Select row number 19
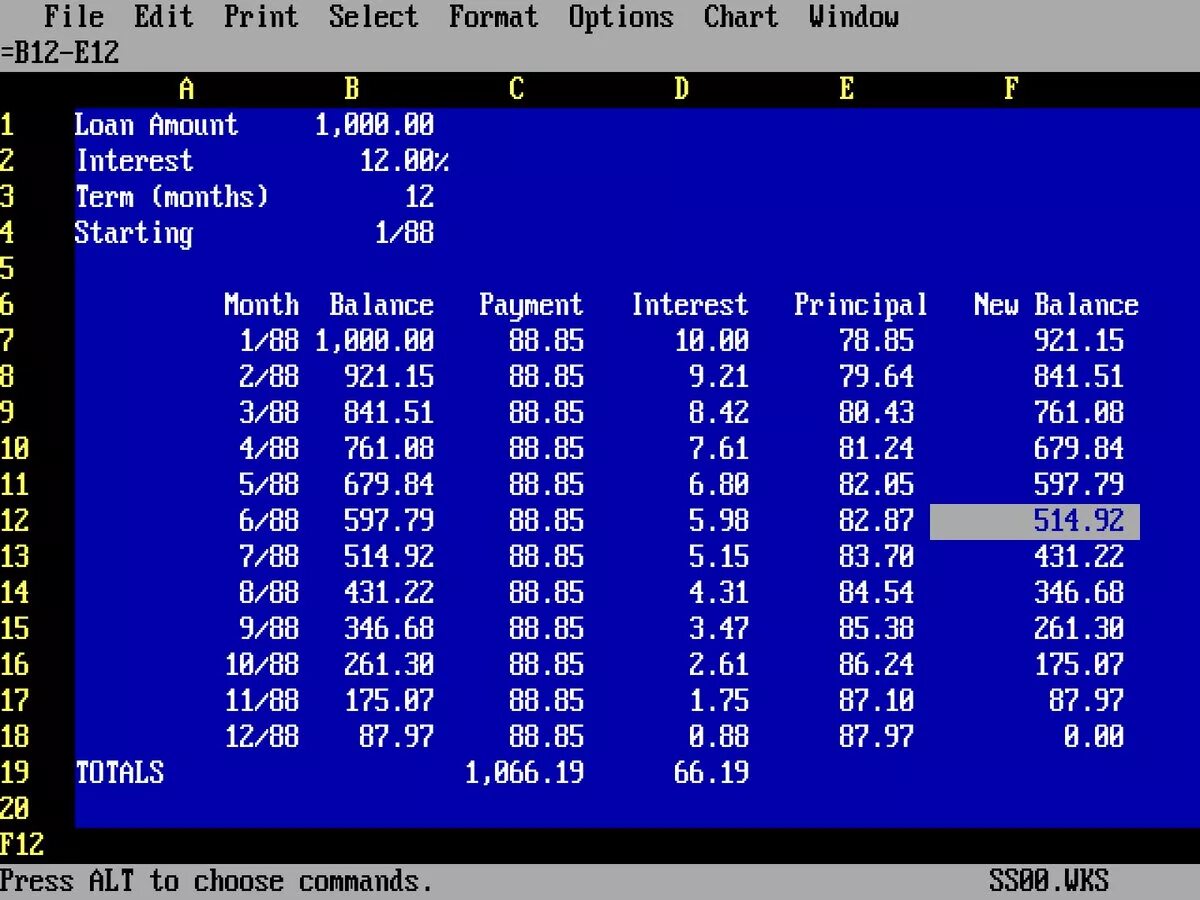 [15, 772]
